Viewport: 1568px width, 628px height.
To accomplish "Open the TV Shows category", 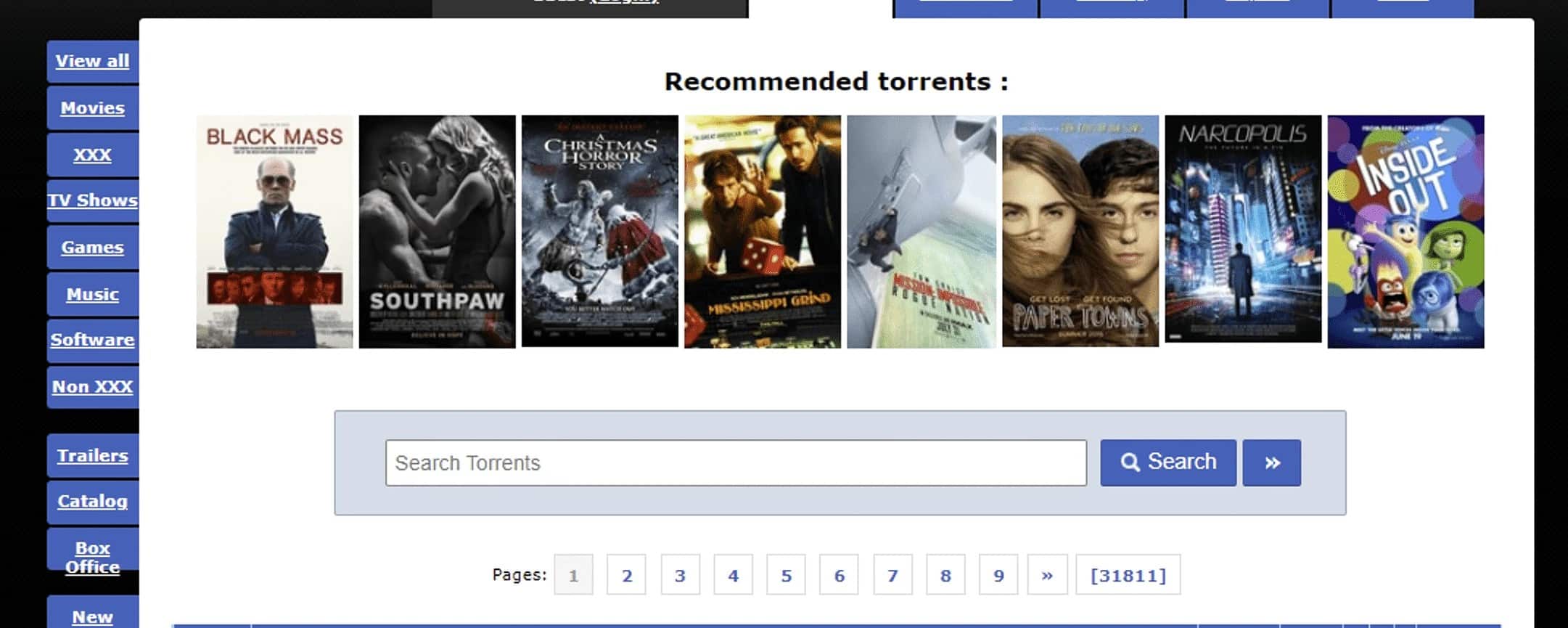I will pyautogui.click(x=93, y=200).
